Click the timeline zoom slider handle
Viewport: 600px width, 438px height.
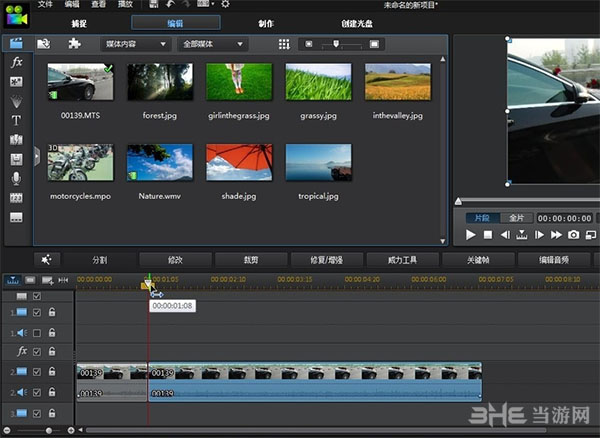point(49,430)
